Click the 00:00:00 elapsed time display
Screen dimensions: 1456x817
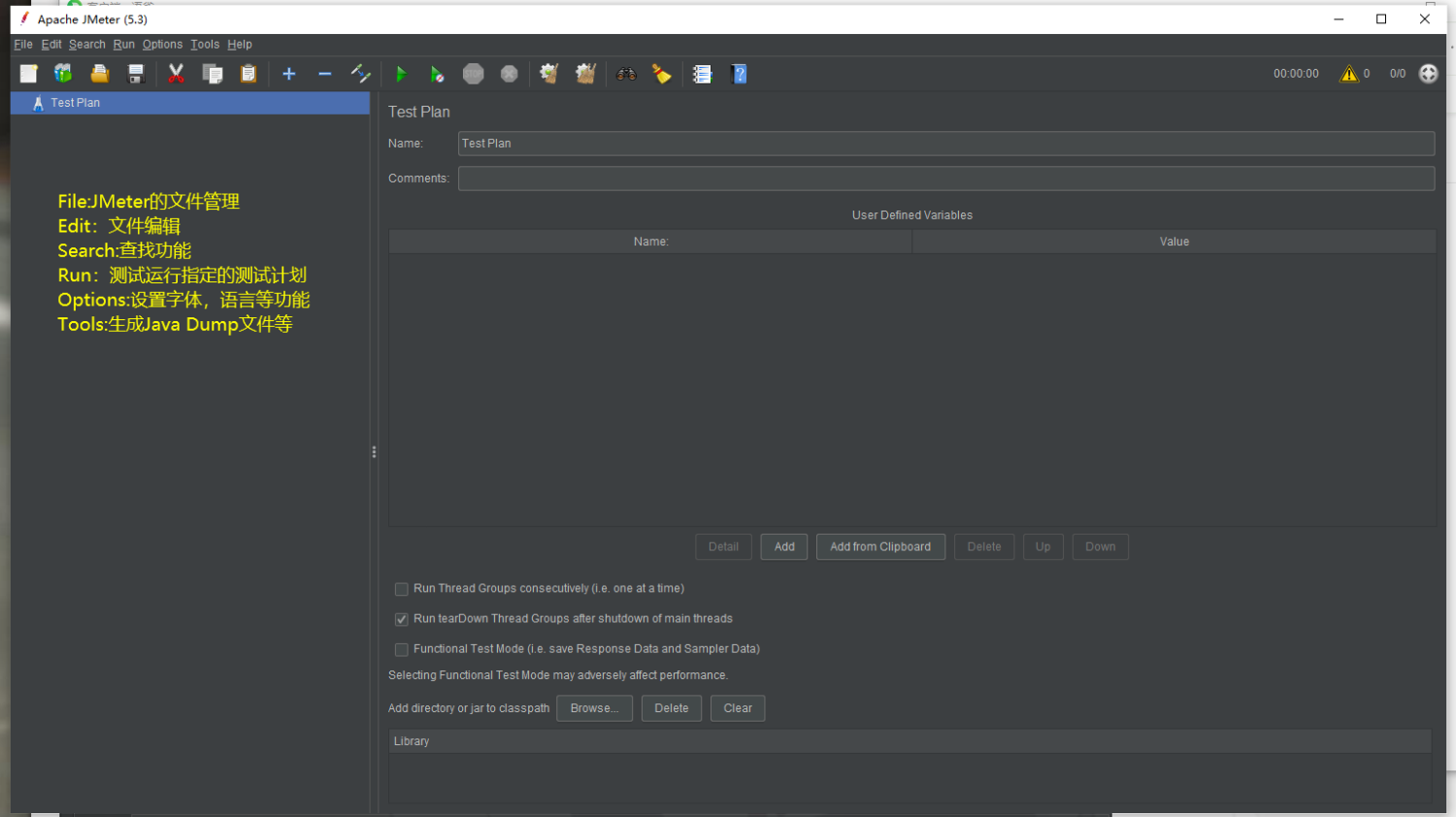click(1296, 74)
